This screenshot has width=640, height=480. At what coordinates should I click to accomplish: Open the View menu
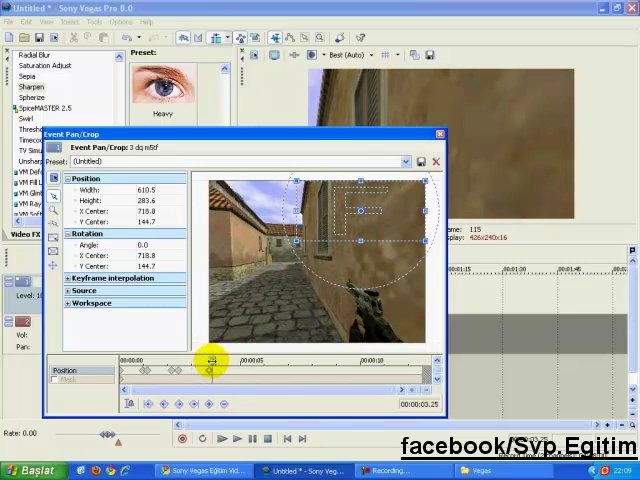coord(46,22)
